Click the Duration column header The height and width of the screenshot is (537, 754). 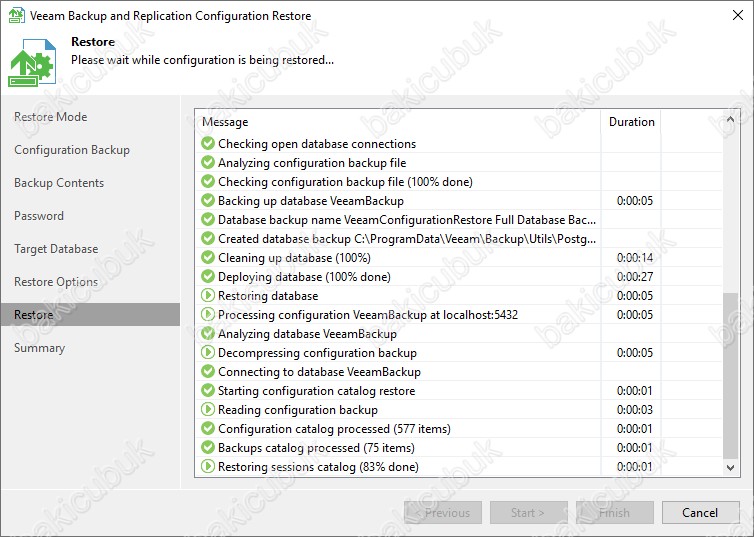[632, 122]
